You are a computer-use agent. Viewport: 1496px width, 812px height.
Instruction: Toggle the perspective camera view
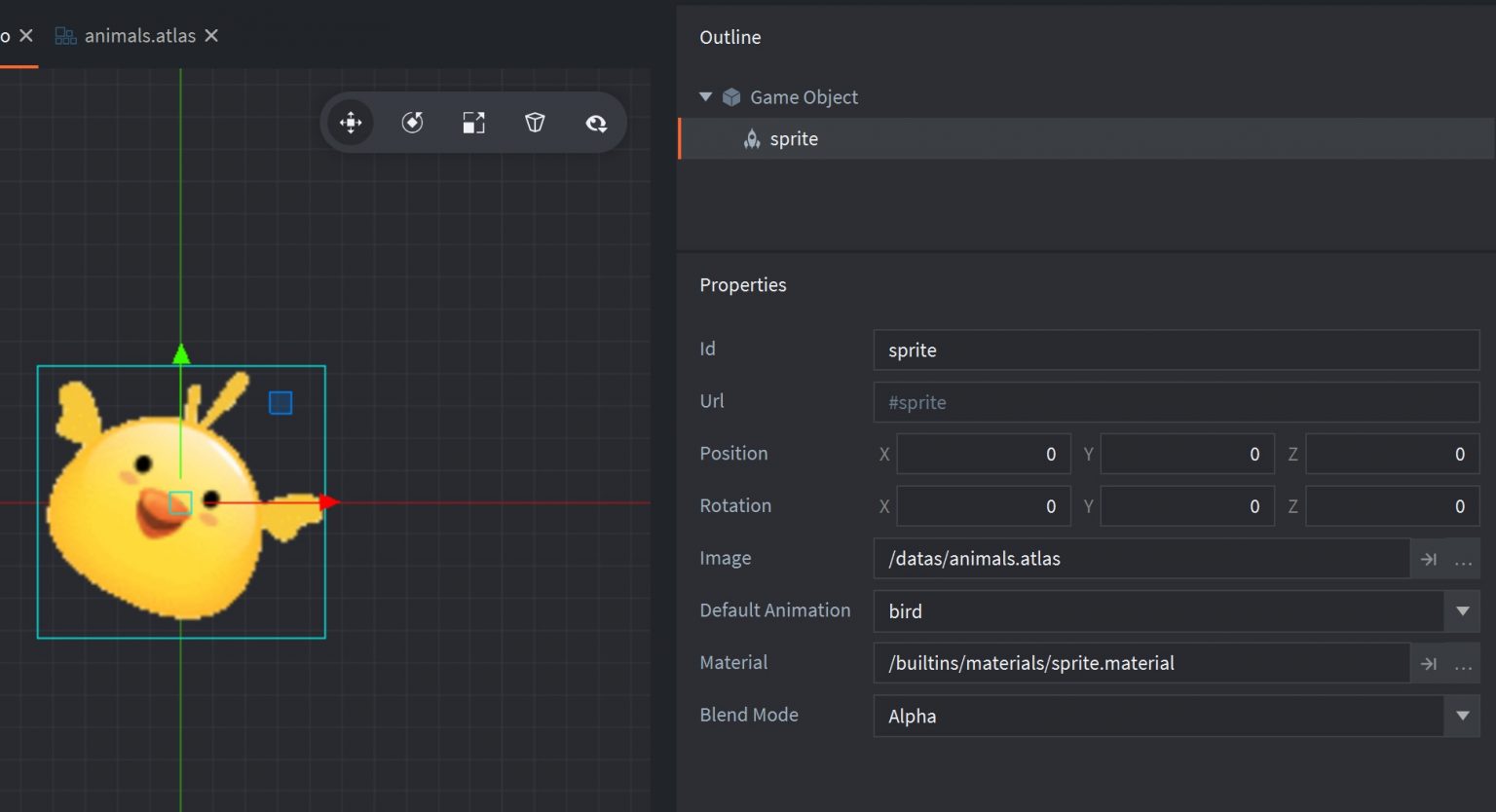[x=535, y=123]
